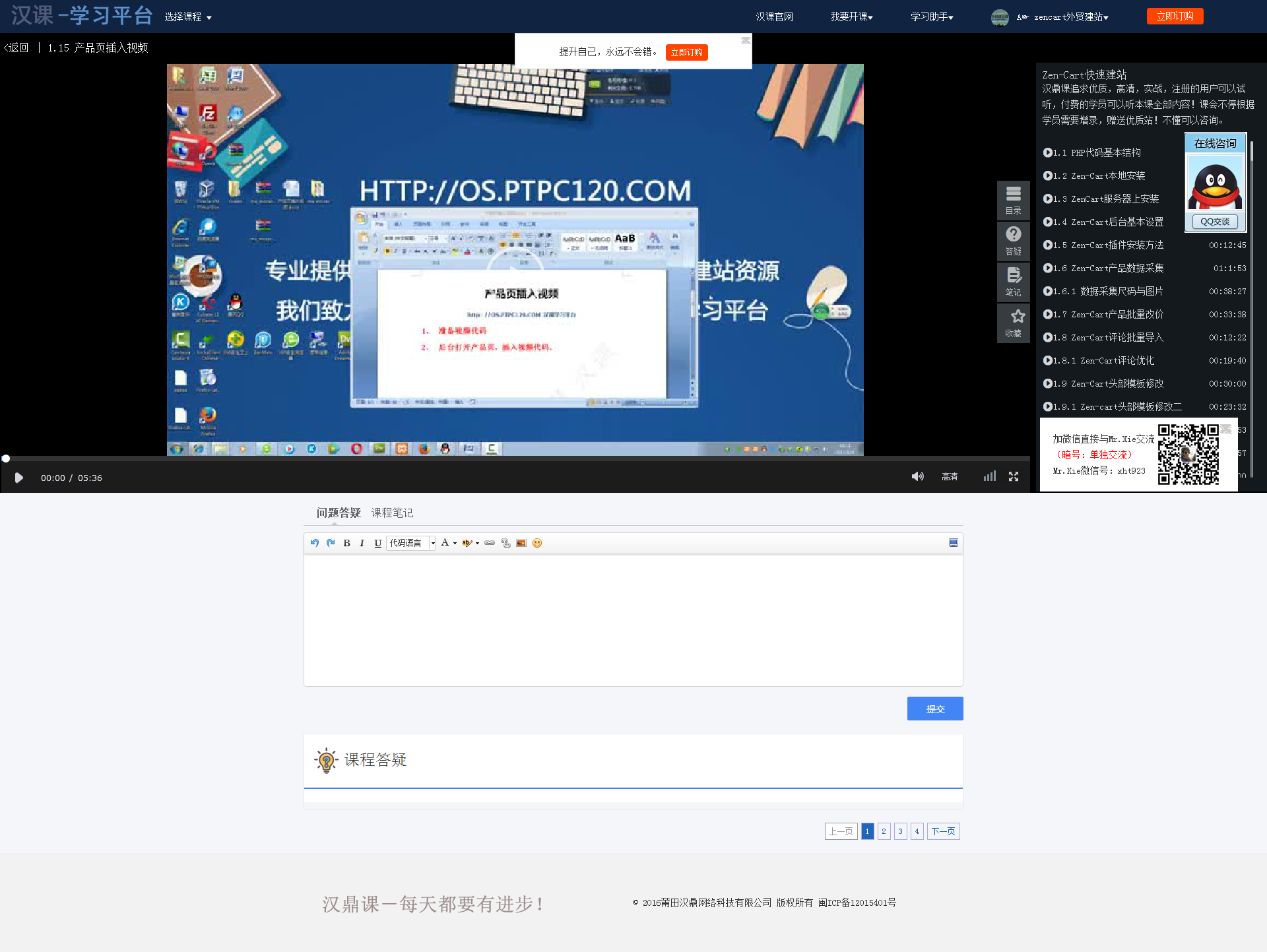The image size is (1267, 952).
Task: Go to 下一页 next page
Action: coord(943,831)
